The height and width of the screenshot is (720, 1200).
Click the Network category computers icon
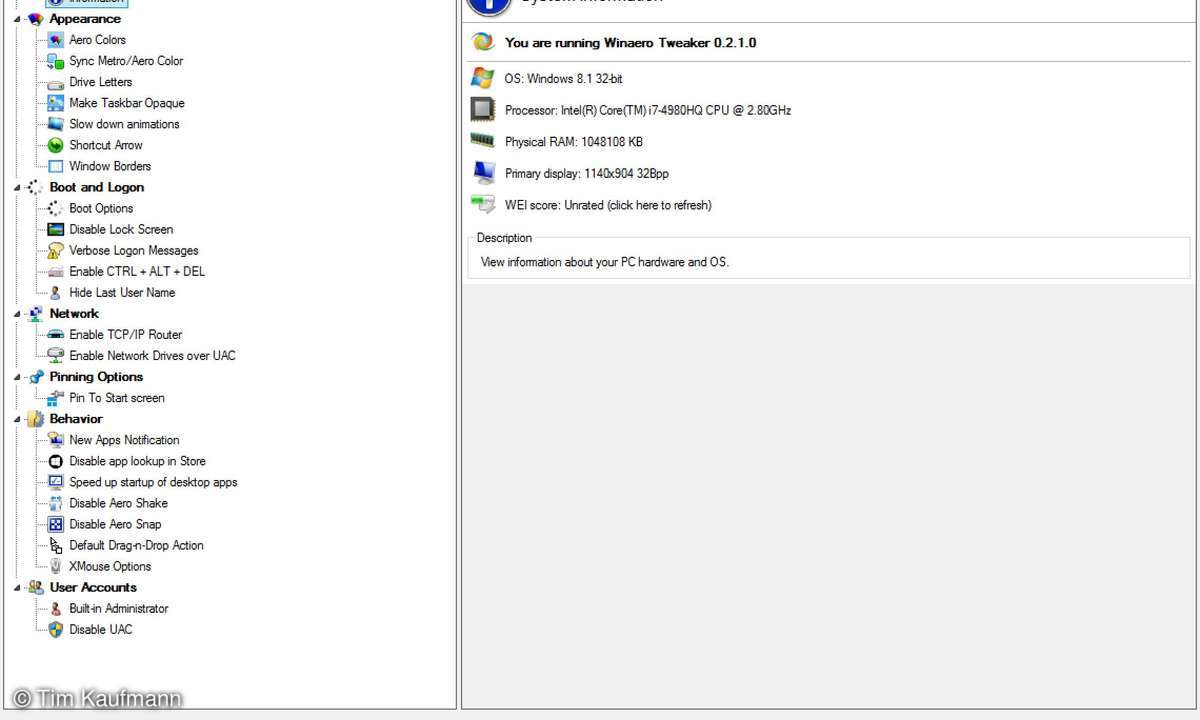point(36,313)
